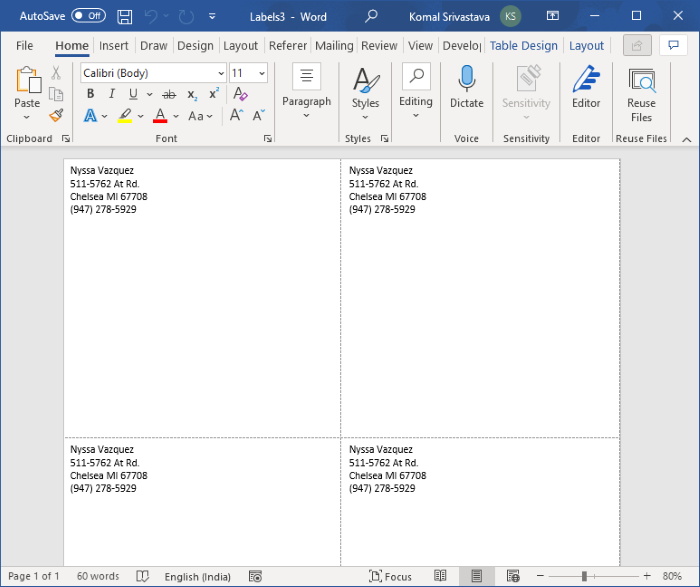700x587 pixels.
Task: Switch to the Insert tab
Action: 113,45
